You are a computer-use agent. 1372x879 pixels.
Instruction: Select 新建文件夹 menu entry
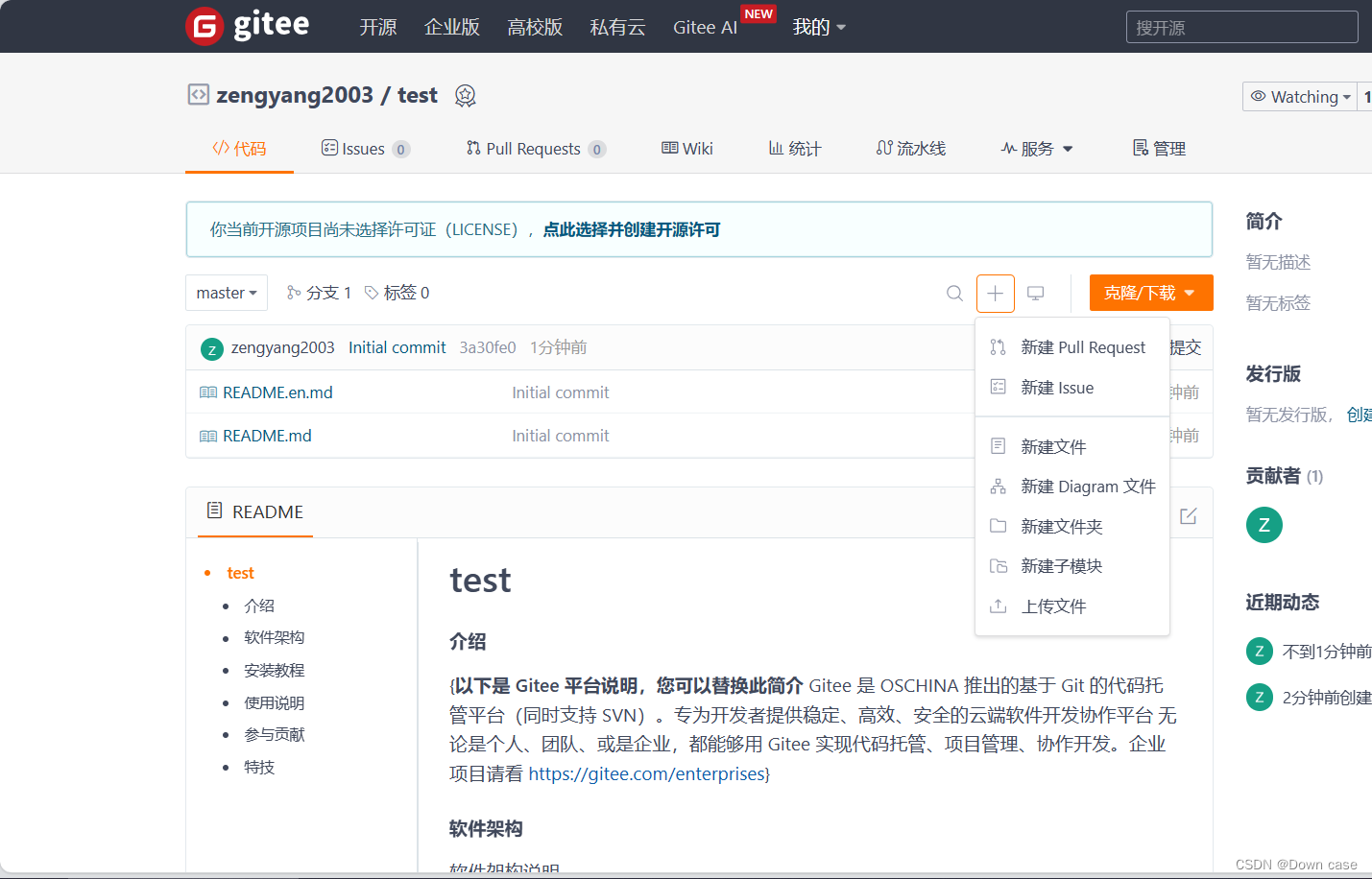[x=1072, y=526]
